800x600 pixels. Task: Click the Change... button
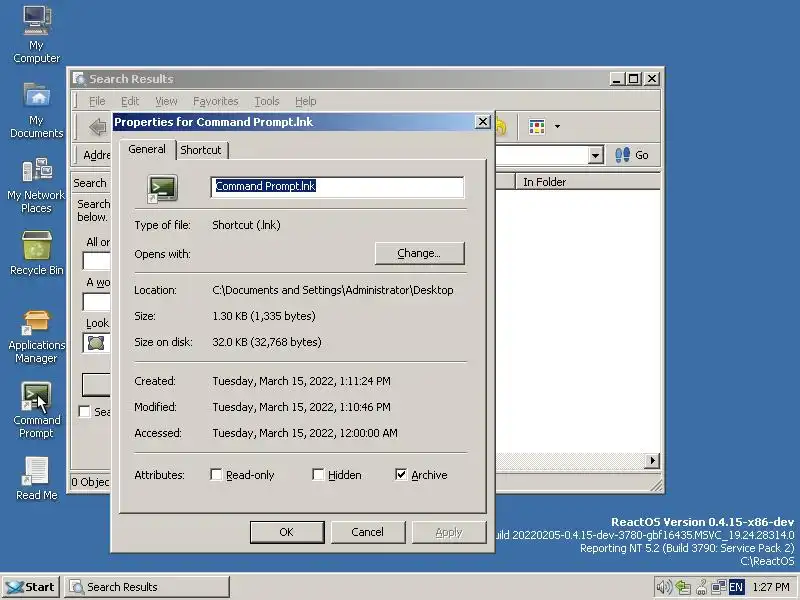(x=419, y=253)
